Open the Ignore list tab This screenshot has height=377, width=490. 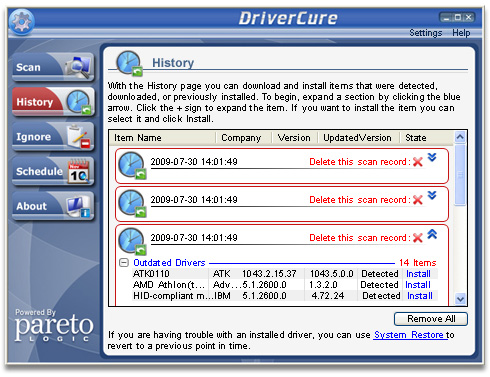point(53,136)
